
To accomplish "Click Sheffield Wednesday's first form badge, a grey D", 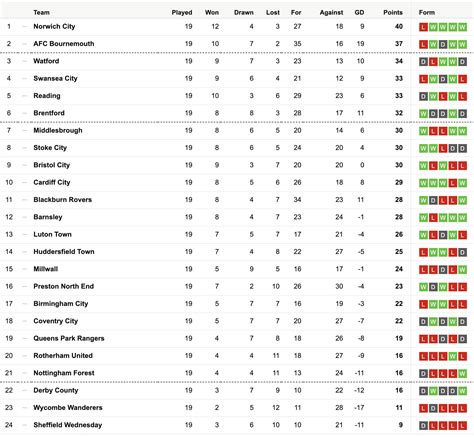I will (x=423, y=426).
